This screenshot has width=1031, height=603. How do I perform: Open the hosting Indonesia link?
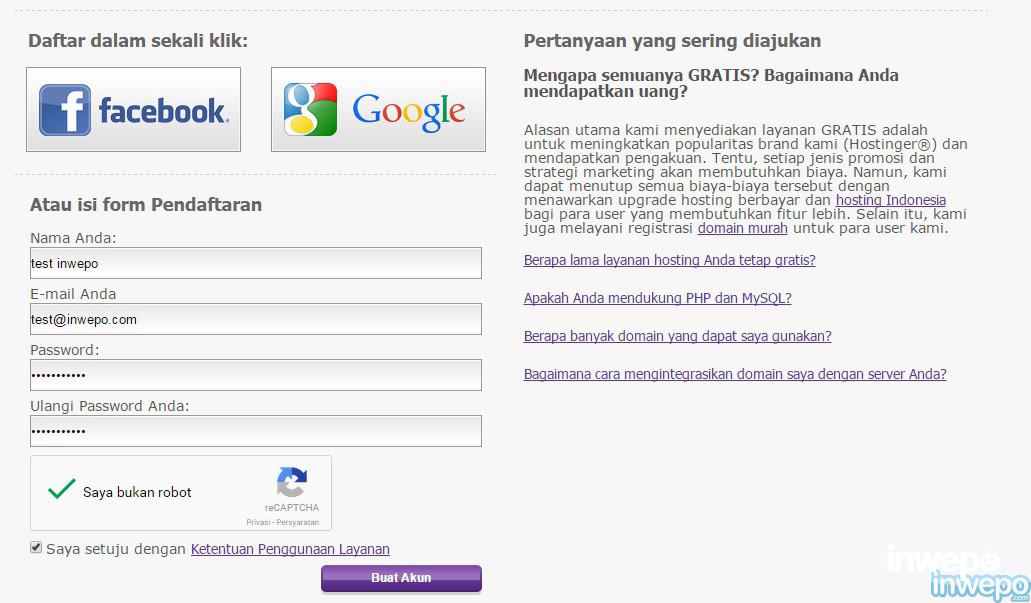pyautogui.click(x=890, y=200)
